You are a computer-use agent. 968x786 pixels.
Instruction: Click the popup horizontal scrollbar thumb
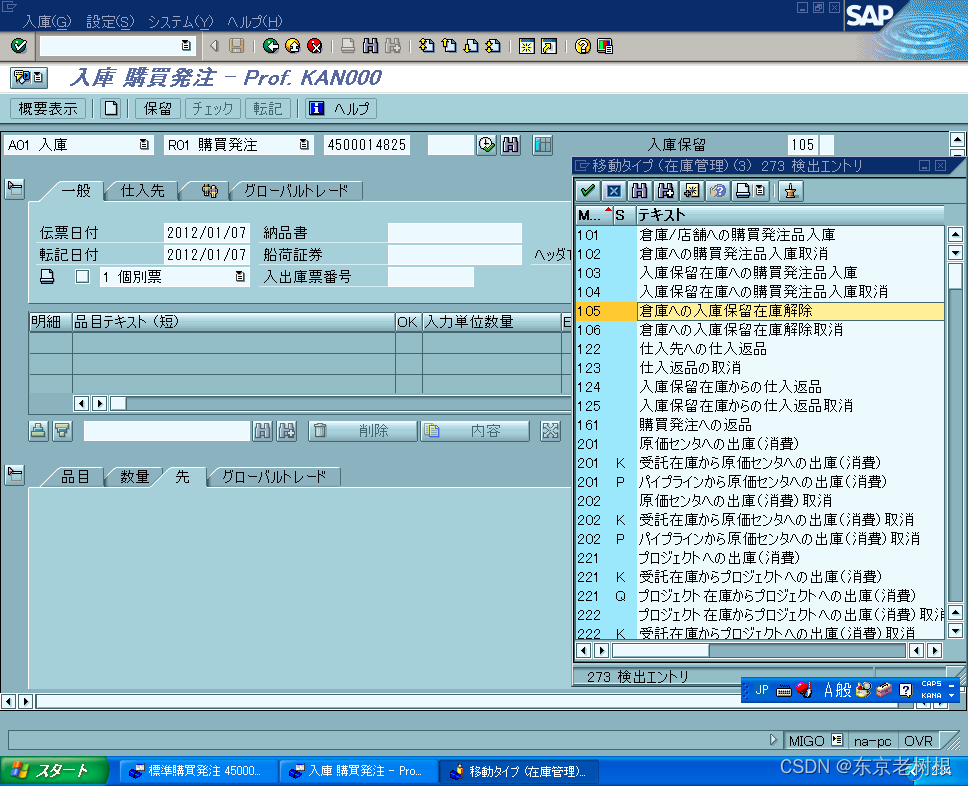661,650
